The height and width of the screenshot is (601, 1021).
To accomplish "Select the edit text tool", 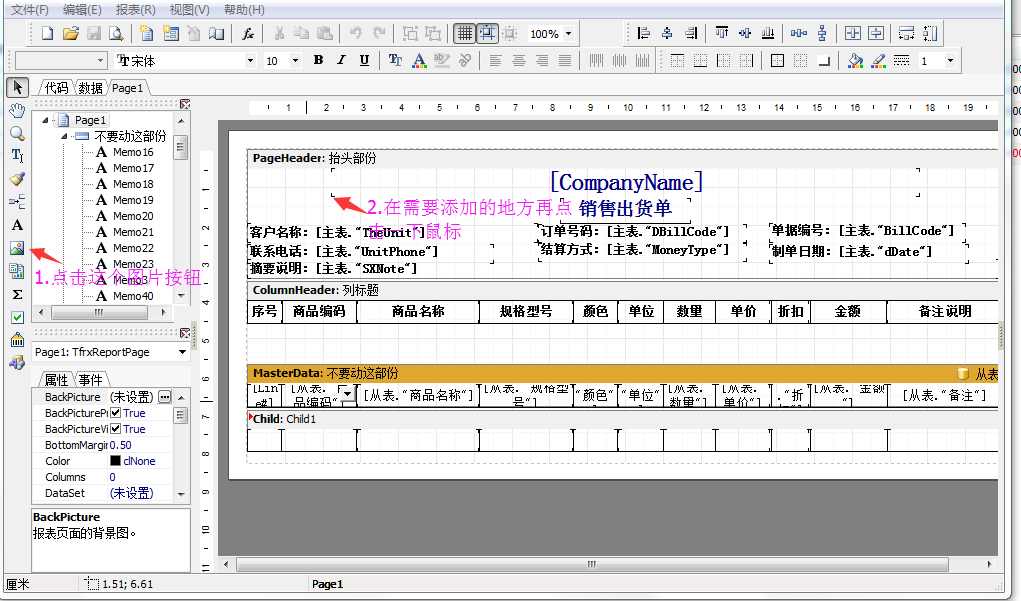I will point(17,156).
